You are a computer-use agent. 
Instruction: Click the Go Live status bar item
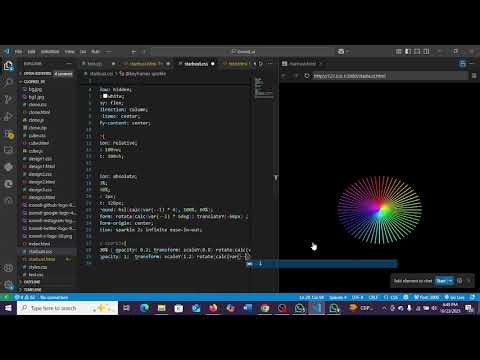click(455, 297)
